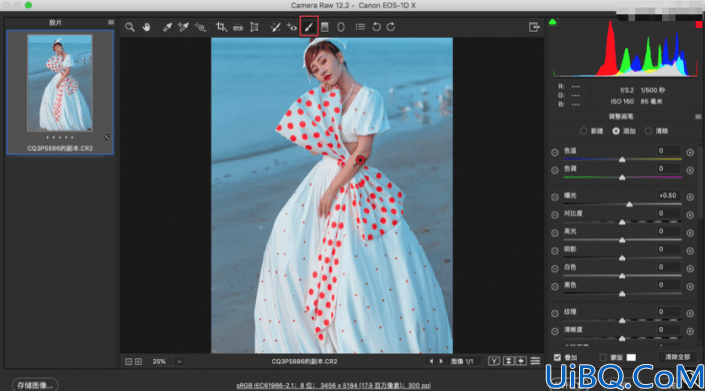Image resolution: width=705 pixels, height=391 pixels.
Task: Decrease 色温 with its minus button
Action: point(555,152)
